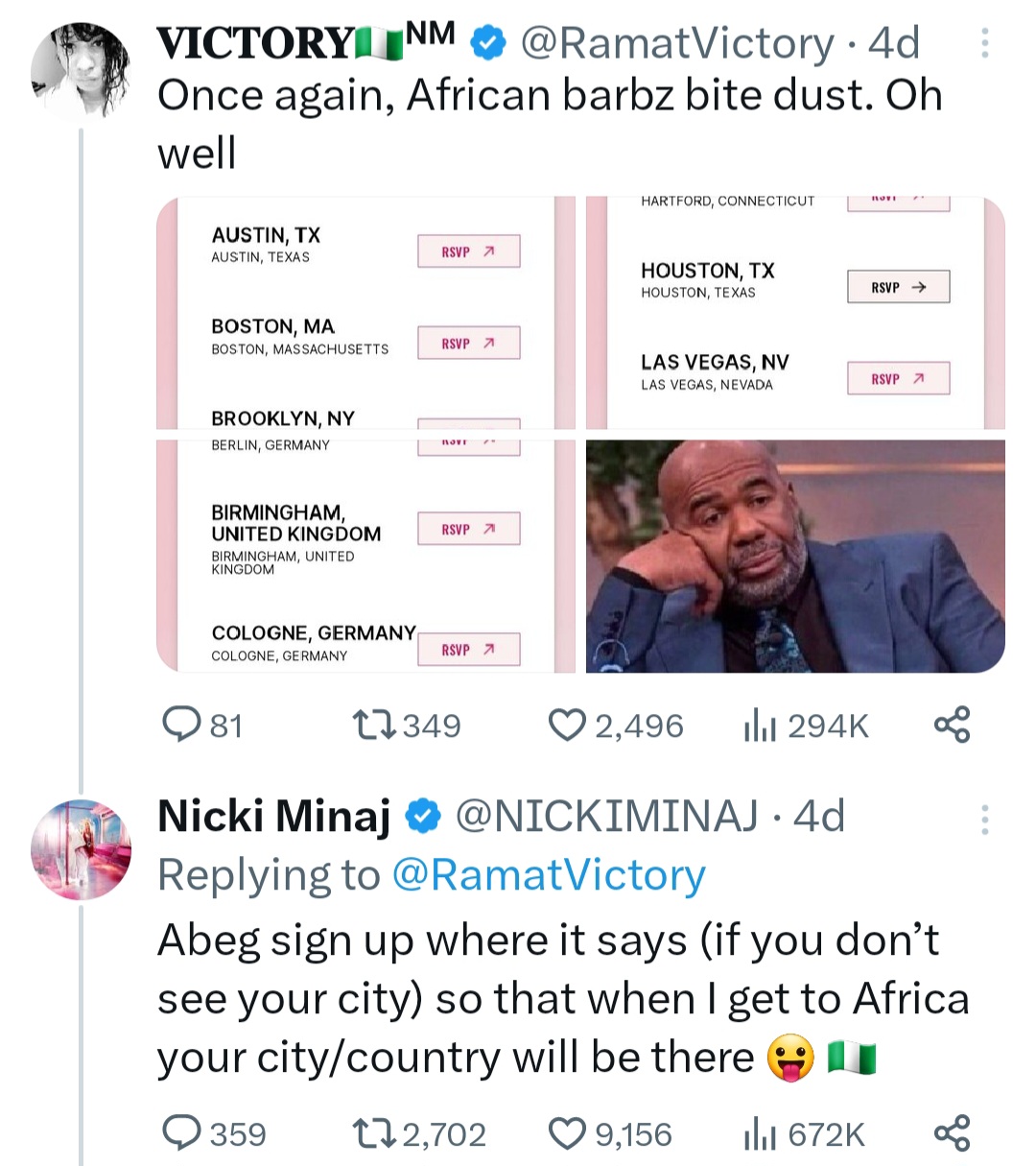Viewport: 1036px width, 1166px height.
Task: Open the Houston and Las Vegas image
Action: pyautogui.click(x=795, y=313)
